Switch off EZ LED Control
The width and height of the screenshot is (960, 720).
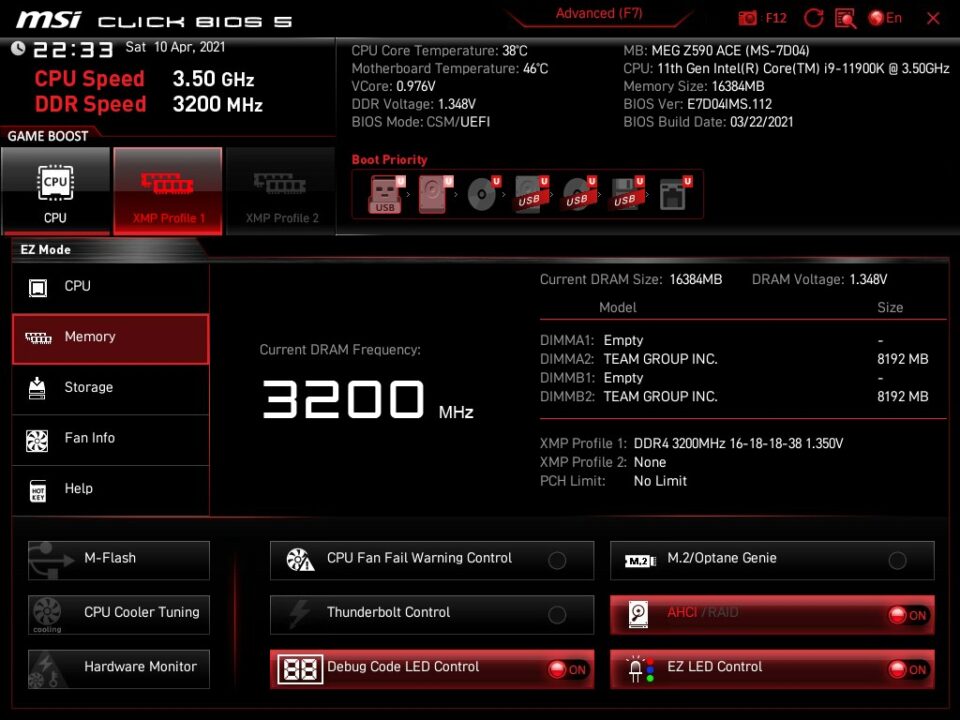(907, 669)
